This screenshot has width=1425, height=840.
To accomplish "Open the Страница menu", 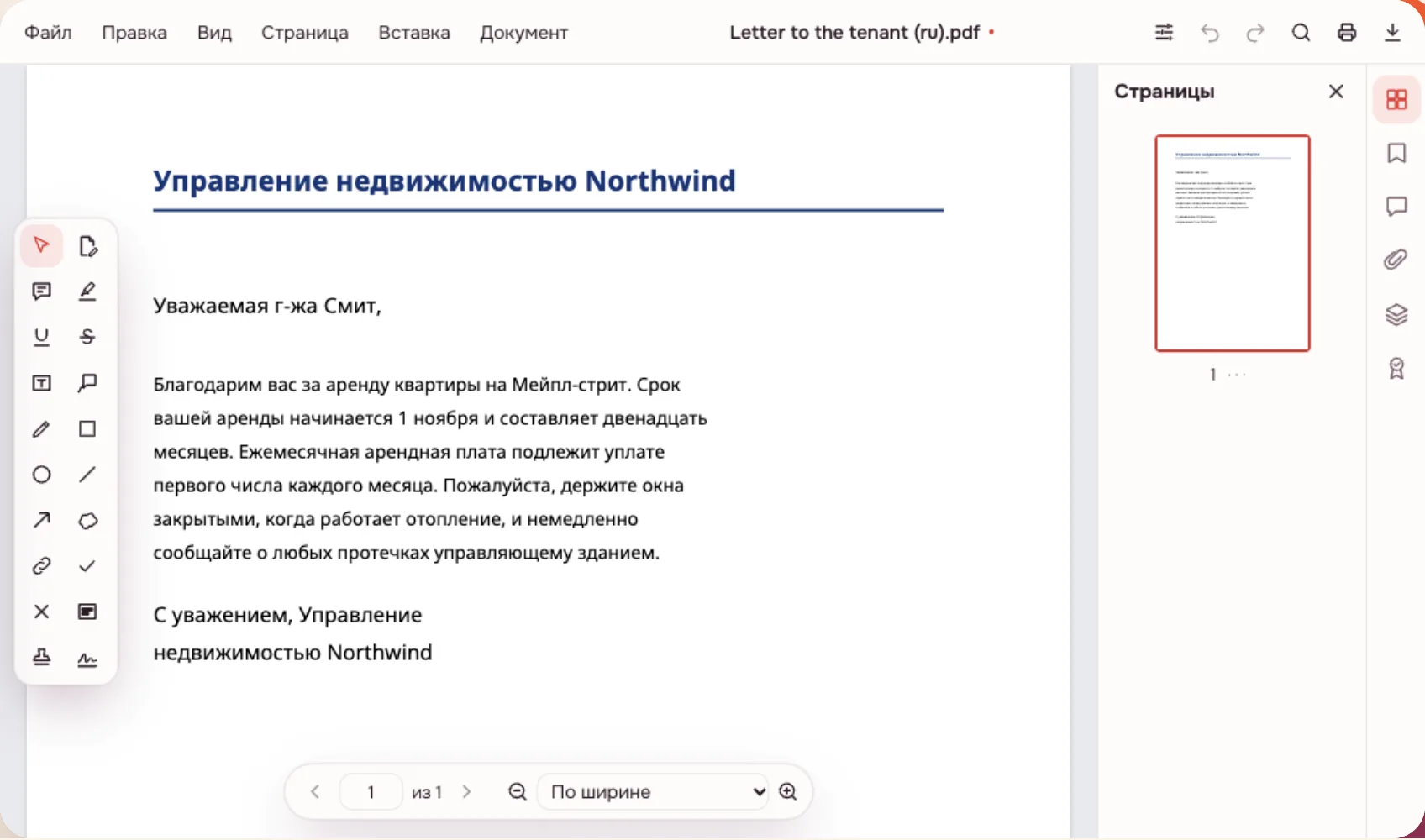I will 305,33.
